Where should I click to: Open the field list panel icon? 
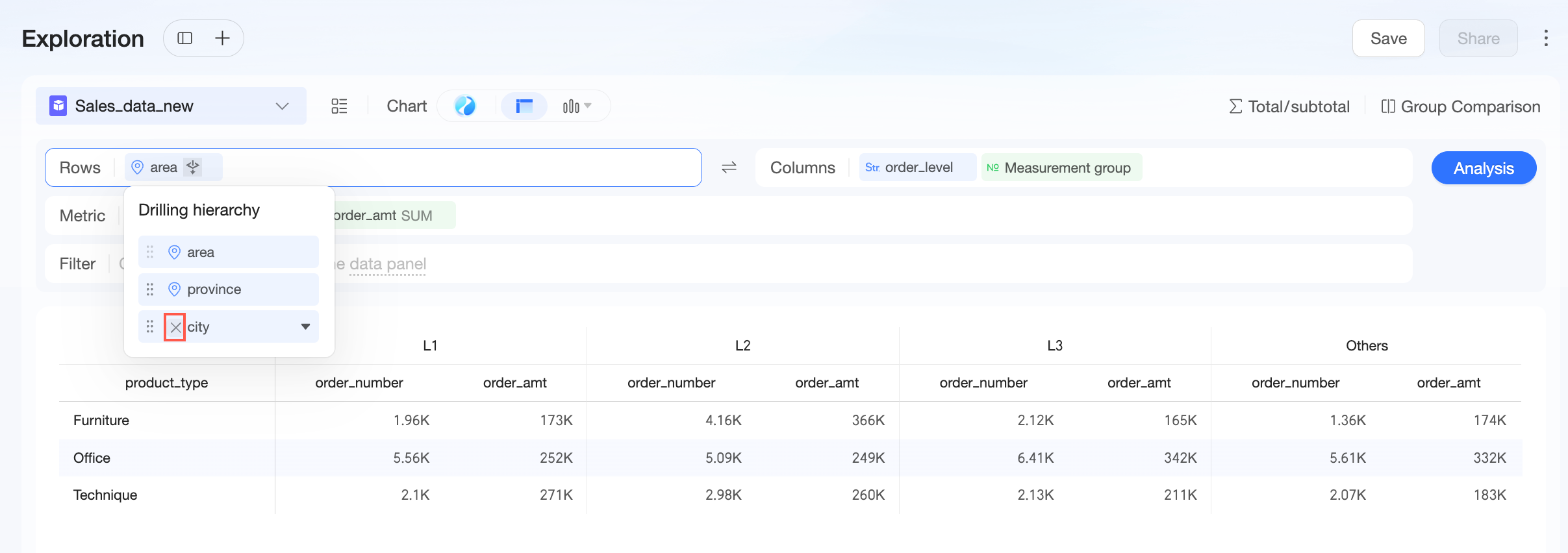click(339, 106)
